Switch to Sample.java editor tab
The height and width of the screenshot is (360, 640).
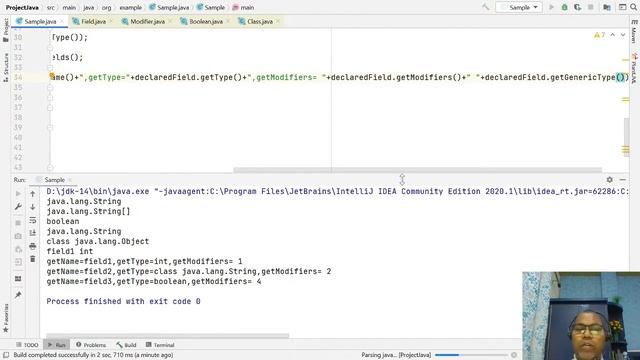click(40, 21)
